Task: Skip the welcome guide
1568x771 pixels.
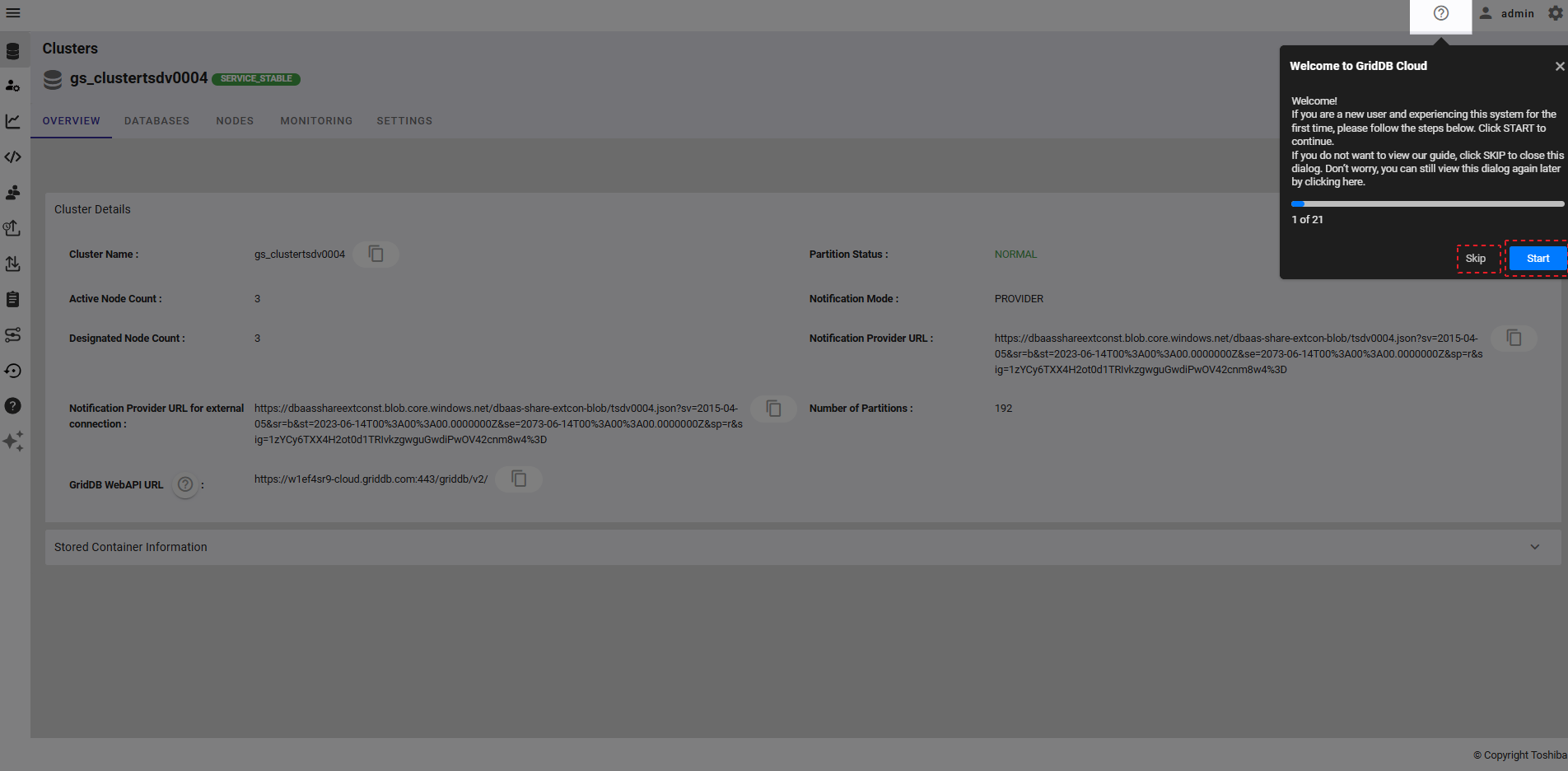Action: coord(1475,259)
